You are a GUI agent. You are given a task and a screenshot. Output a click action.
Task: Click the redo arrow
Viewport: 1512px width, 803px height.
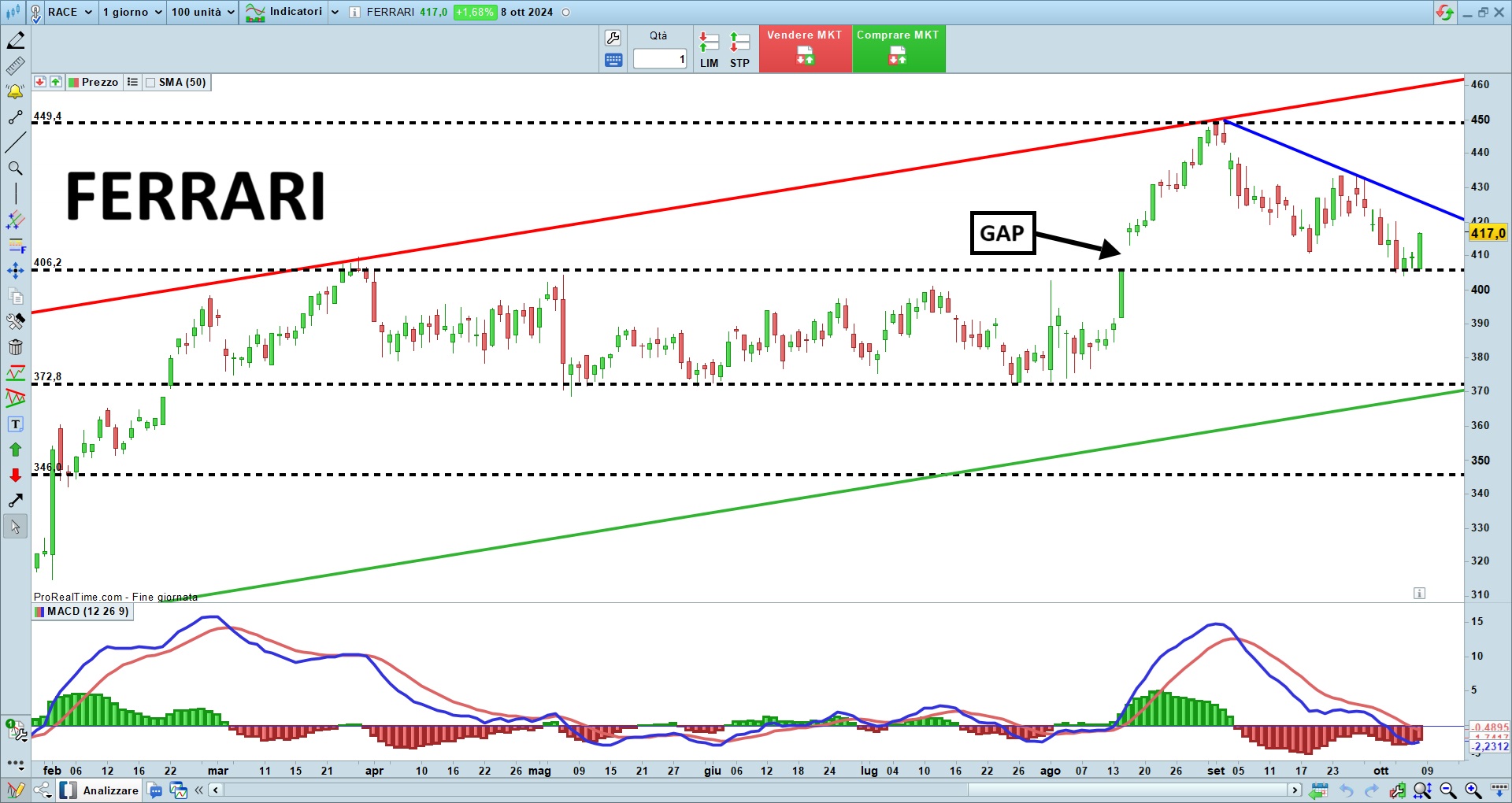pos(1371,790)
